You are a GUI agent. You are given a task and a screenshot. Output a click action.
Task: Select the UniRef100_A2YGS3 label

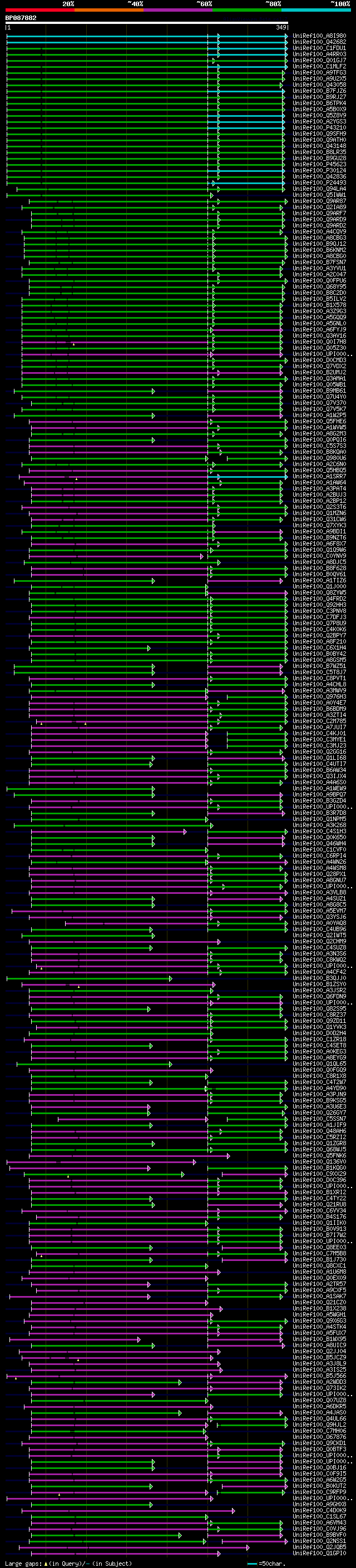[319, 121]
